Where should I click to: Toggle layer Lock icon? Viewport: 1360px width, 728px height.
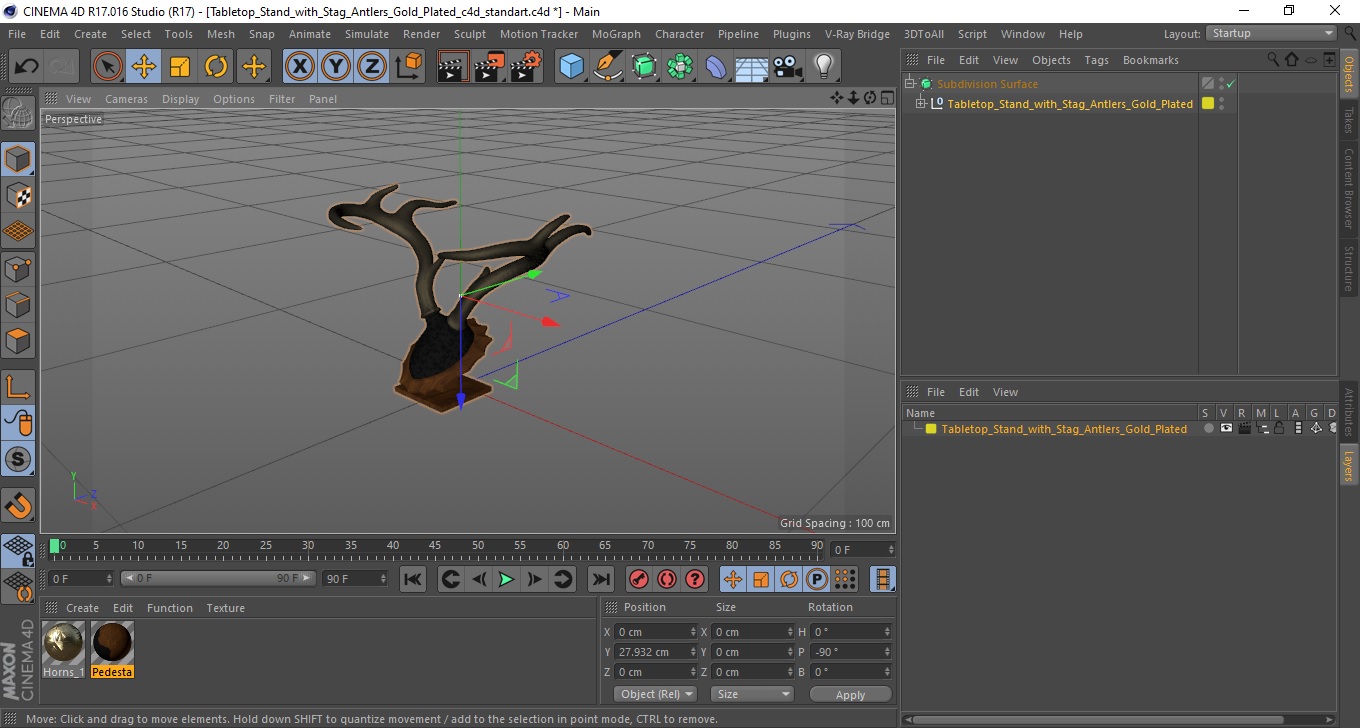point(1279,429)
